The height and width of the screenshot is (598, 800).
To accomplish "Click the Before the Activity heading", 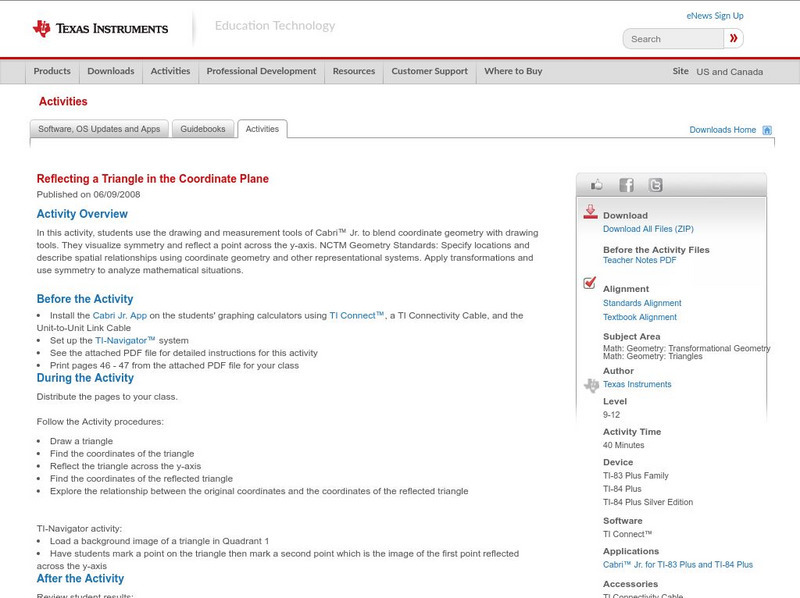I will click(x=85, y=299).
